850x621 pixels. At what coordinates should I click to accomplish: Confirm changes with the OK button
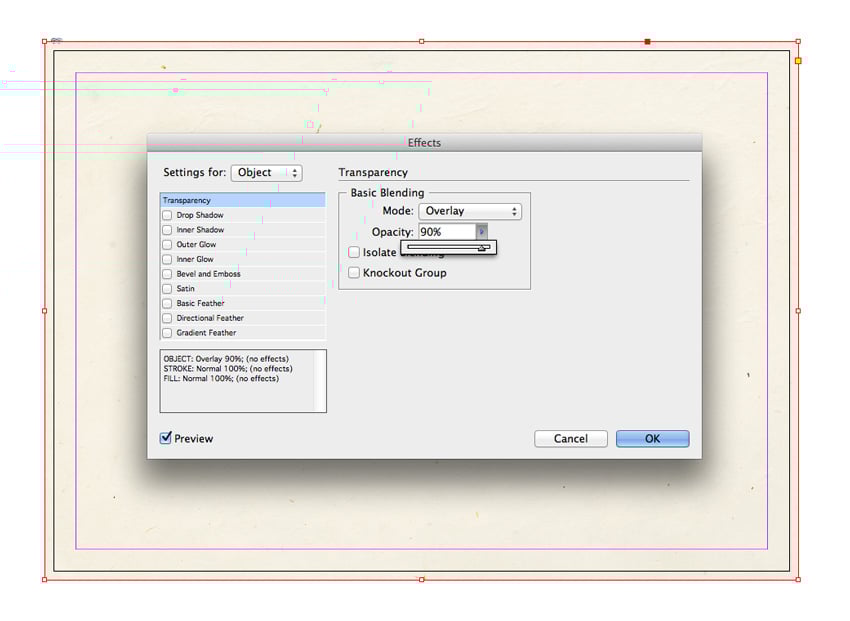click(652, 438)
